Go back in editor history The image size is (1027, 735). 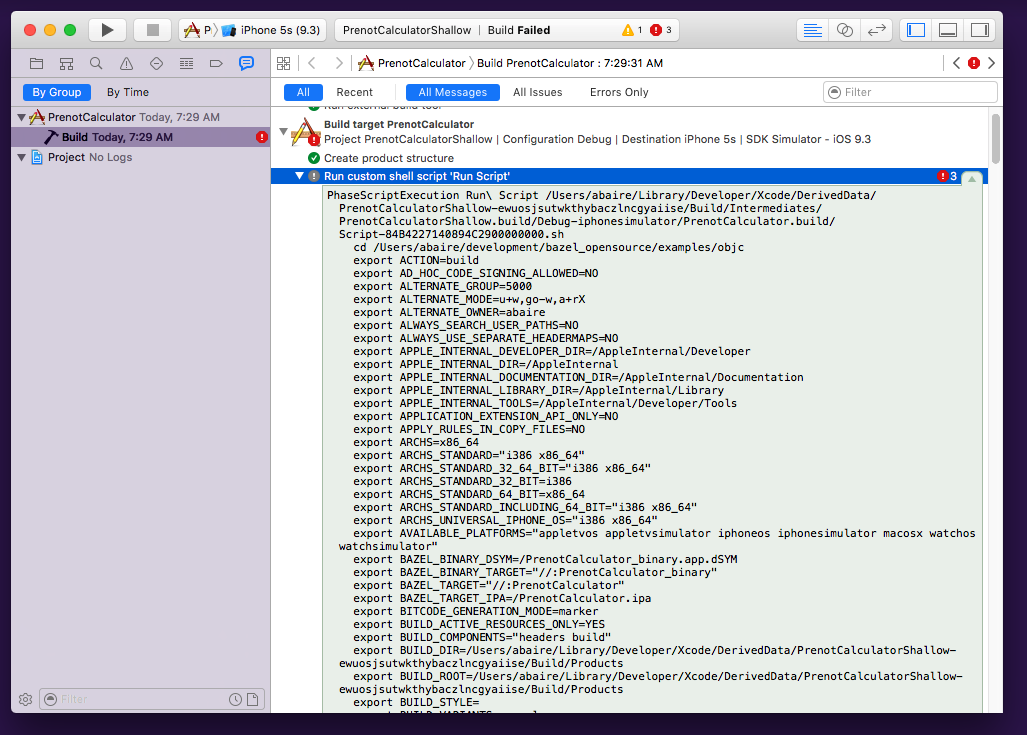click(312, 64)
